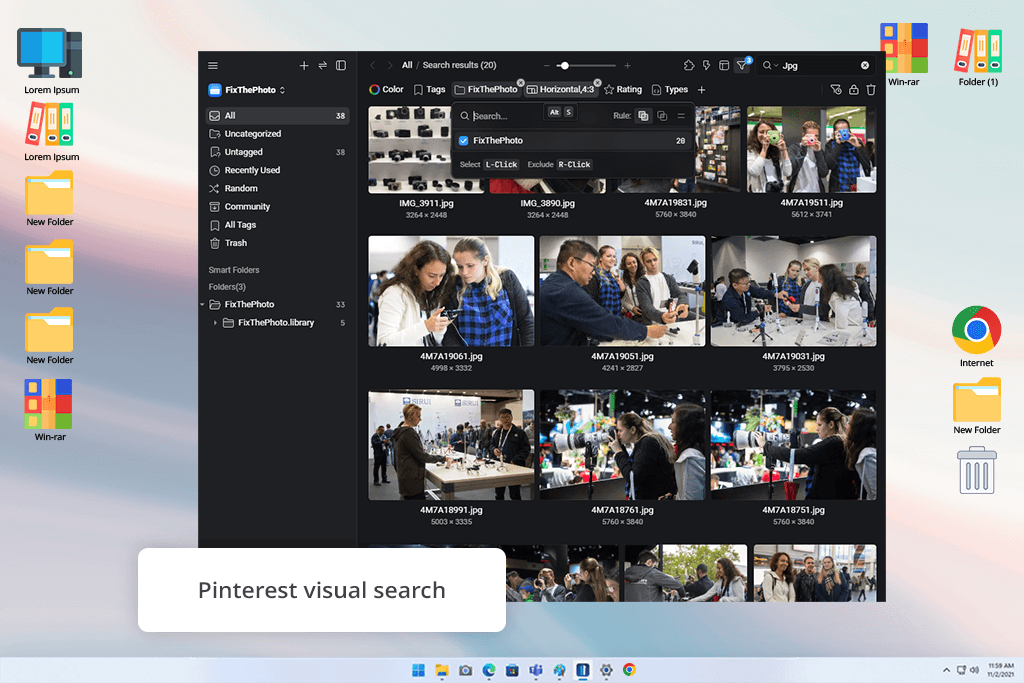
Task: Open Chrome from the taskbar
Action: coord(630,670)
